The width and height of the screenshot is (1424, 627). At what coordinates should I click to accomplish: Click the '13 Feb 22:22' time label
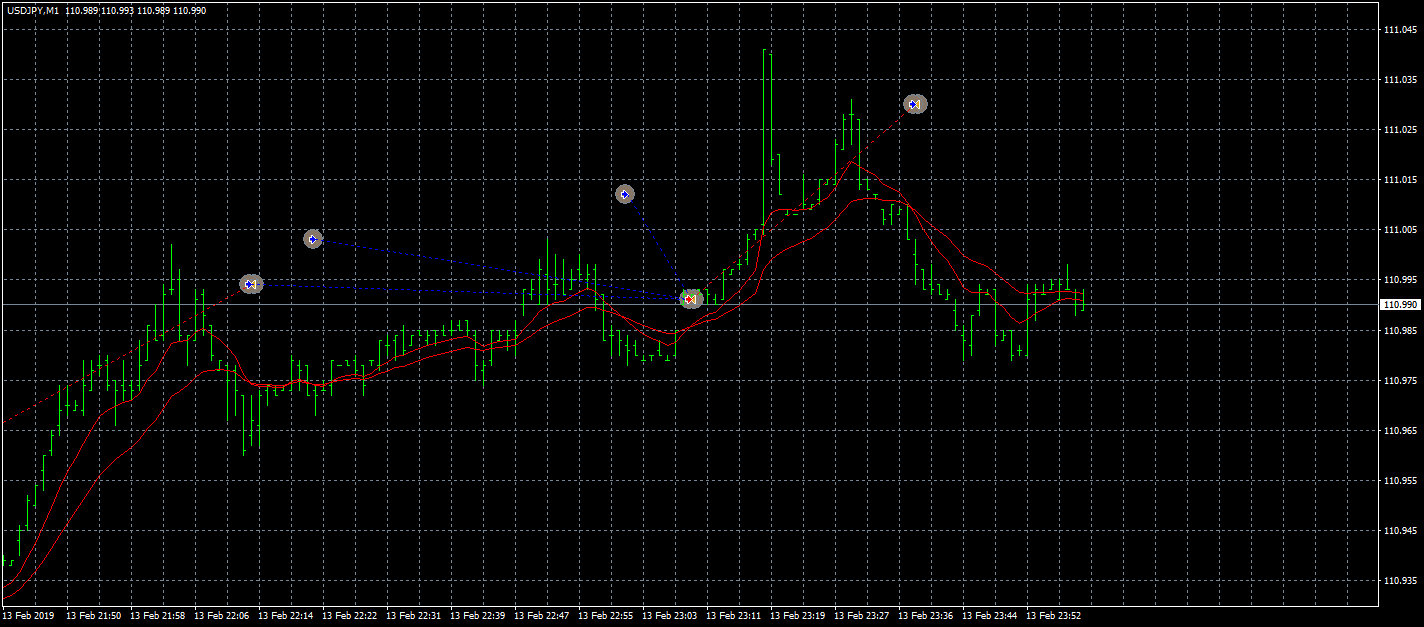coord(349,616)
